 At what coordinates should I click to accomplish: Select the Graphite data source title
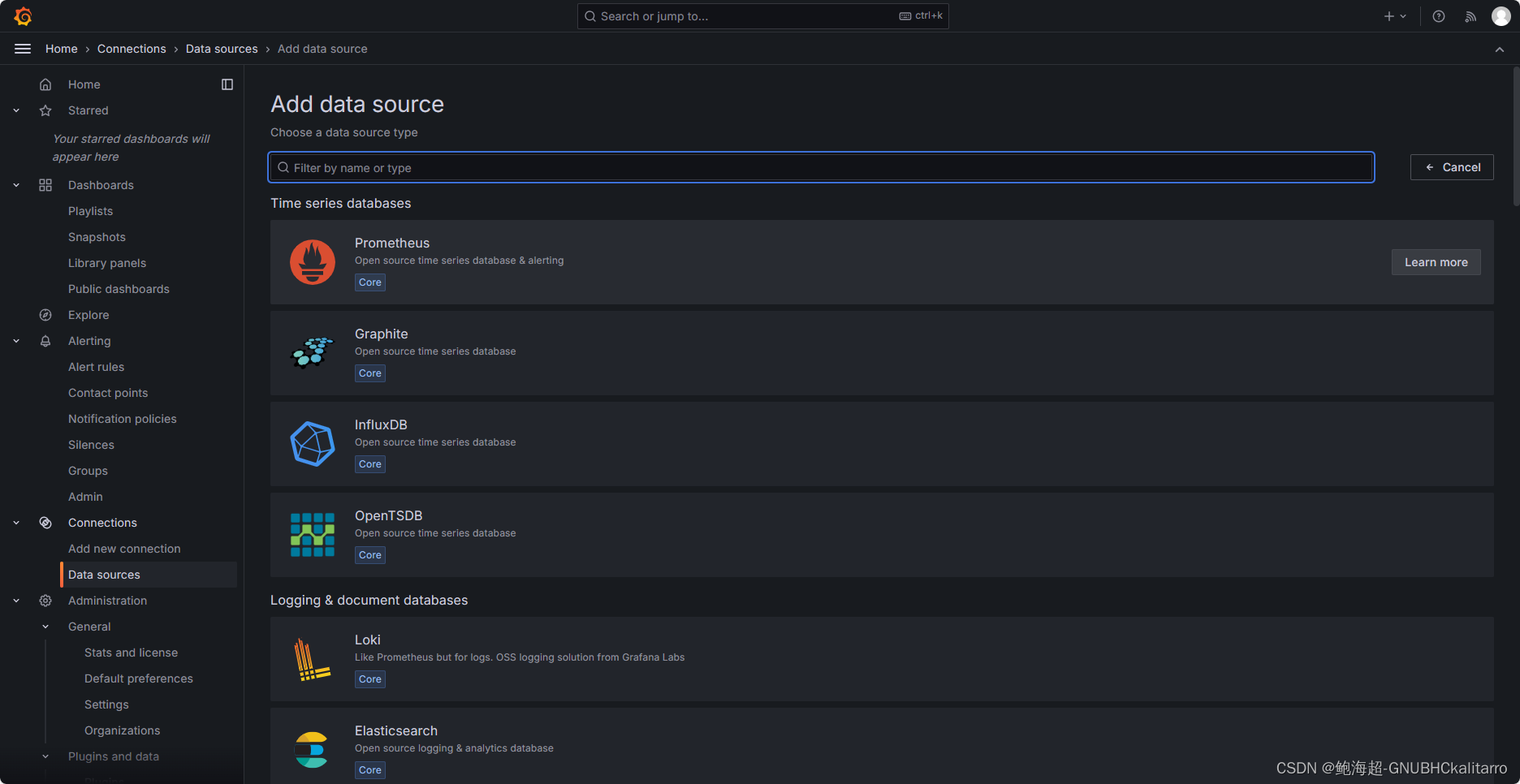pyautogui.click(x=382, y=334)
